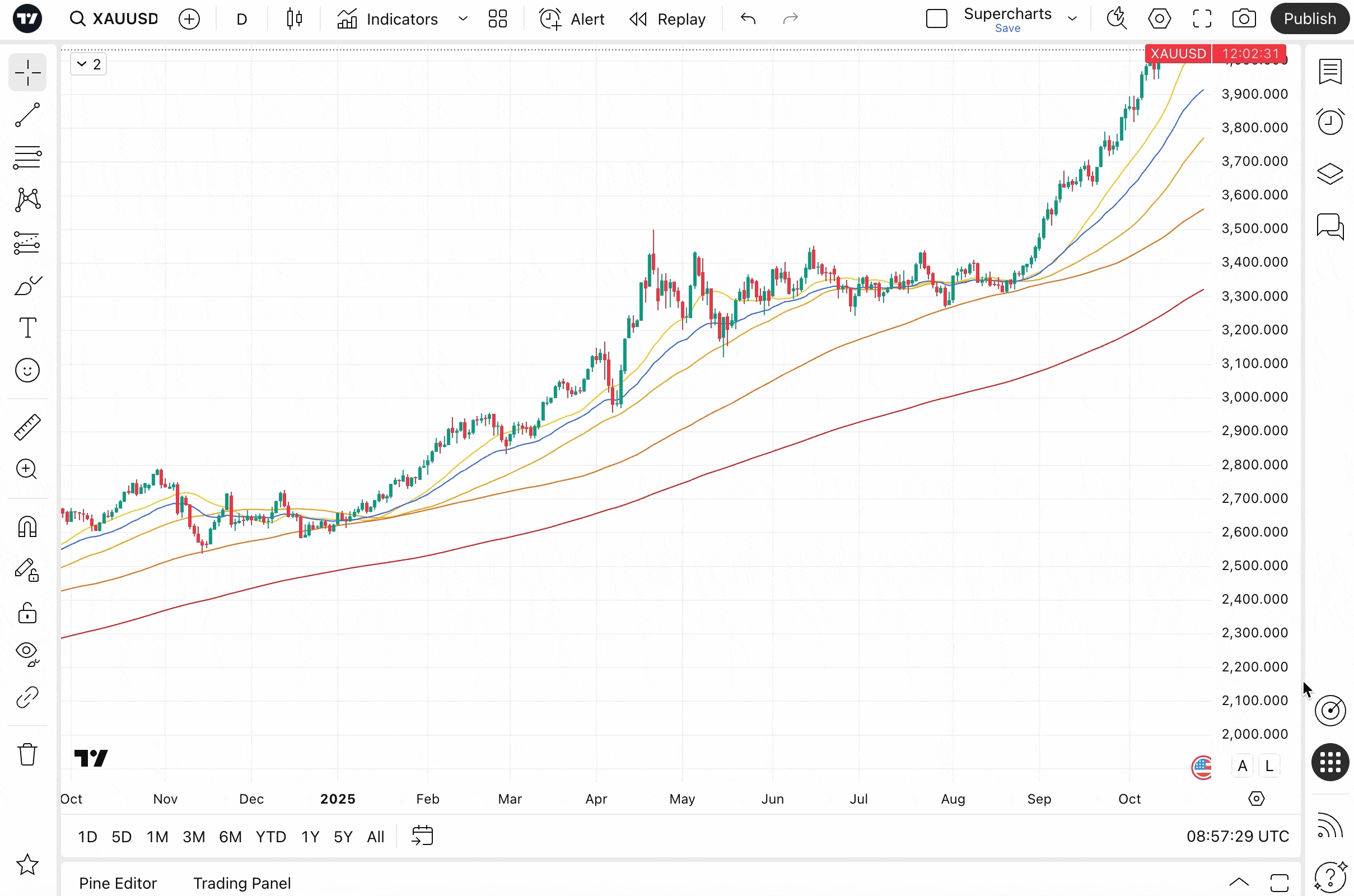
Task: Click the XAUUSD symbol search field
Action: pos(114,19)
